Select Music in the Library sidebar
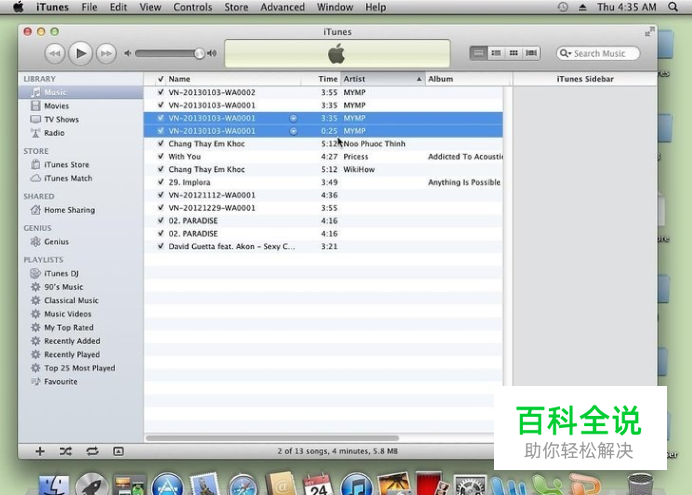The width and height of the screenshot is (692, 495). pos(81,92)
